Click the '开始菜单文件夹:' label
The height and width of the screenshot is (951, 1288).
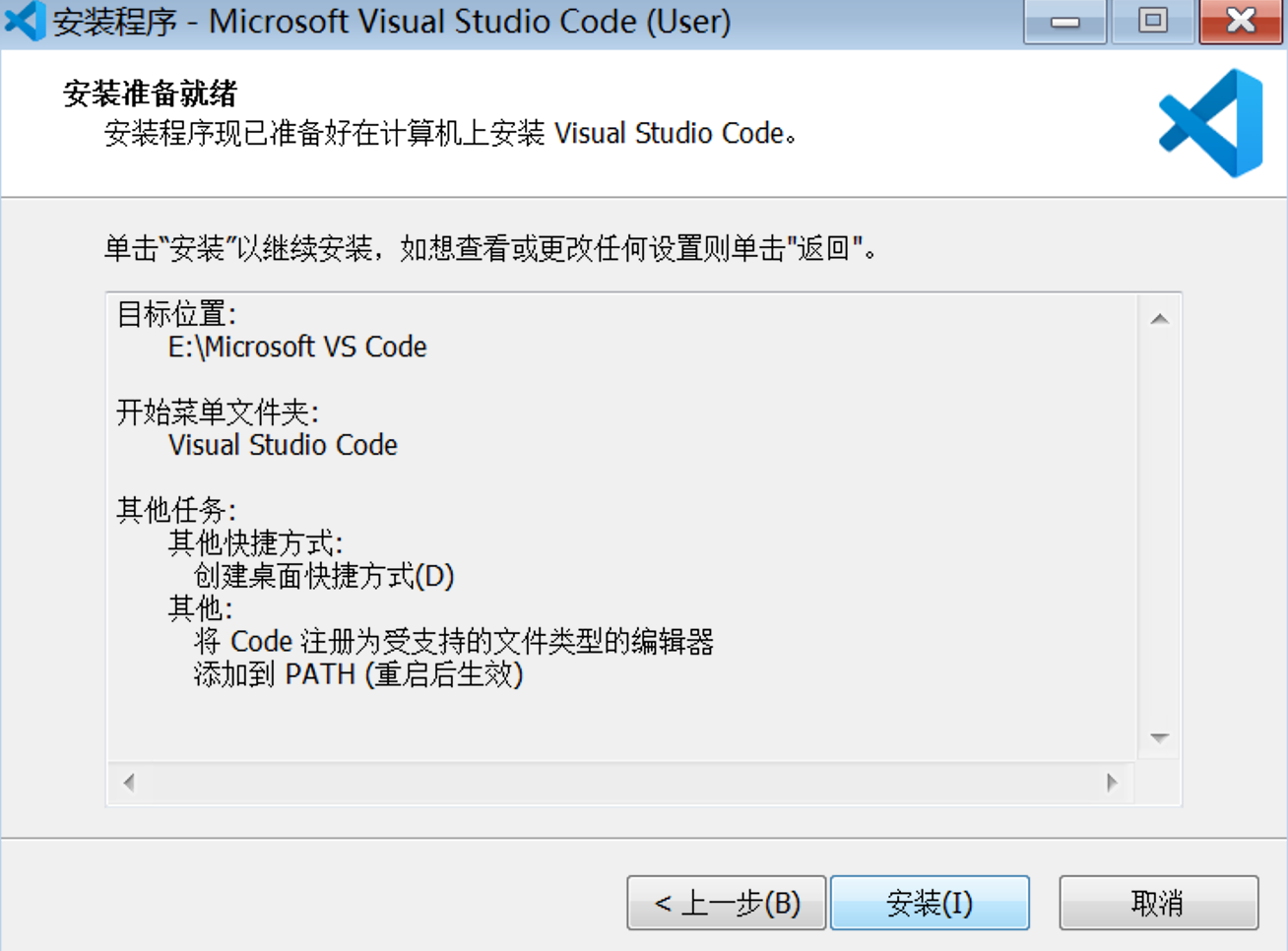point(218,412)
